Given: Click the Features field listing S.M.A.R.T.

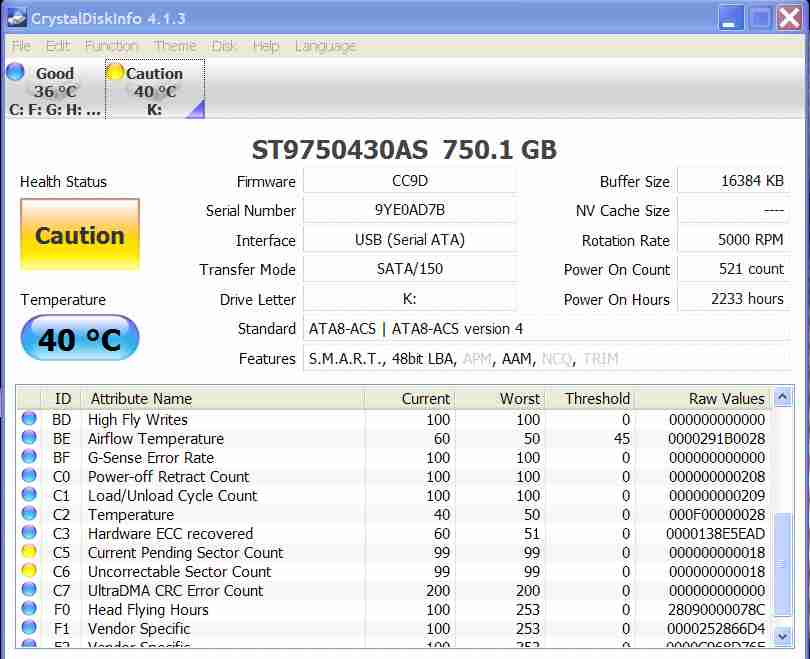Looking at the screenshot, I should (x=547, y=358).
